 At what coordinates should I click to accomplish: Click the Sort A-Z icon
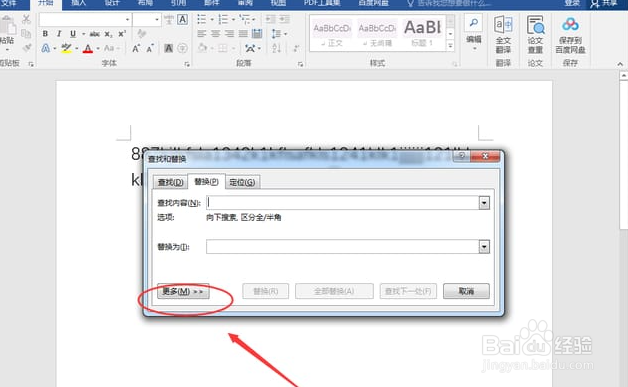pyautogui.click(x=276, y=48)
